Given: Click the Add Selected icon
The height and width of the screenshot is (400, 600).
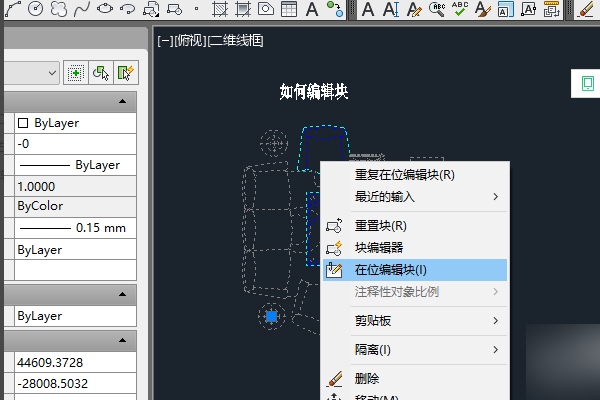Looking at the screenshot, I should click(x=335, y=9).
